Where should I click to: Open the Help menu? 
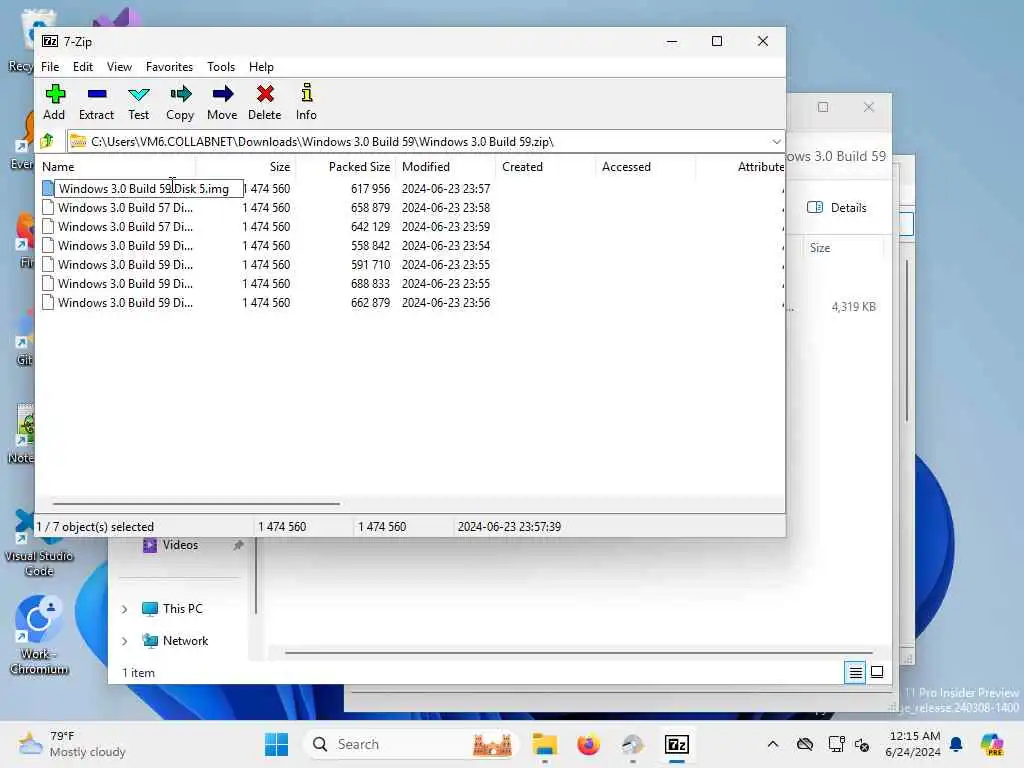261,67
